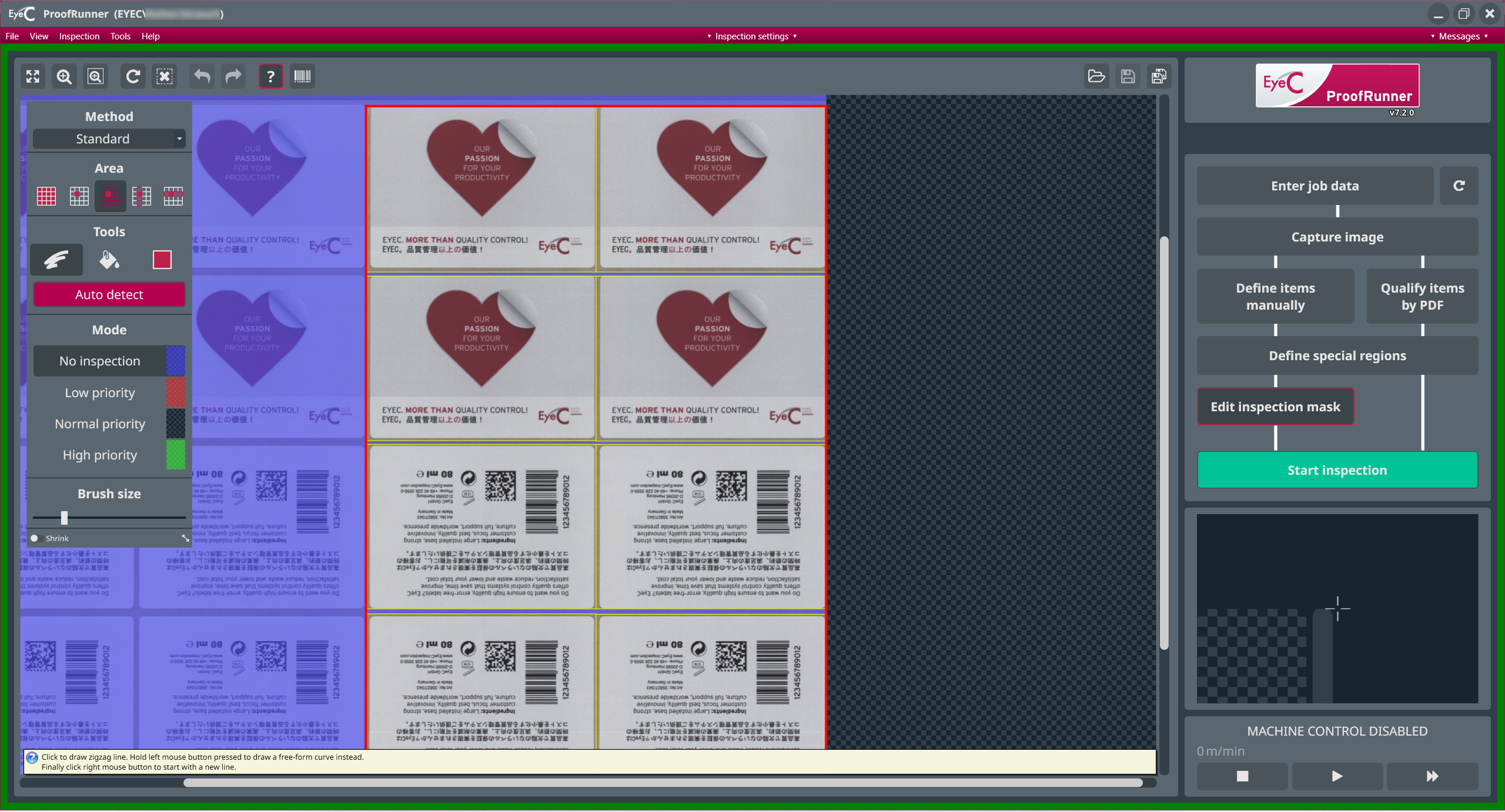
Task: Click Qualify items by PDF
Action: 1423,296
